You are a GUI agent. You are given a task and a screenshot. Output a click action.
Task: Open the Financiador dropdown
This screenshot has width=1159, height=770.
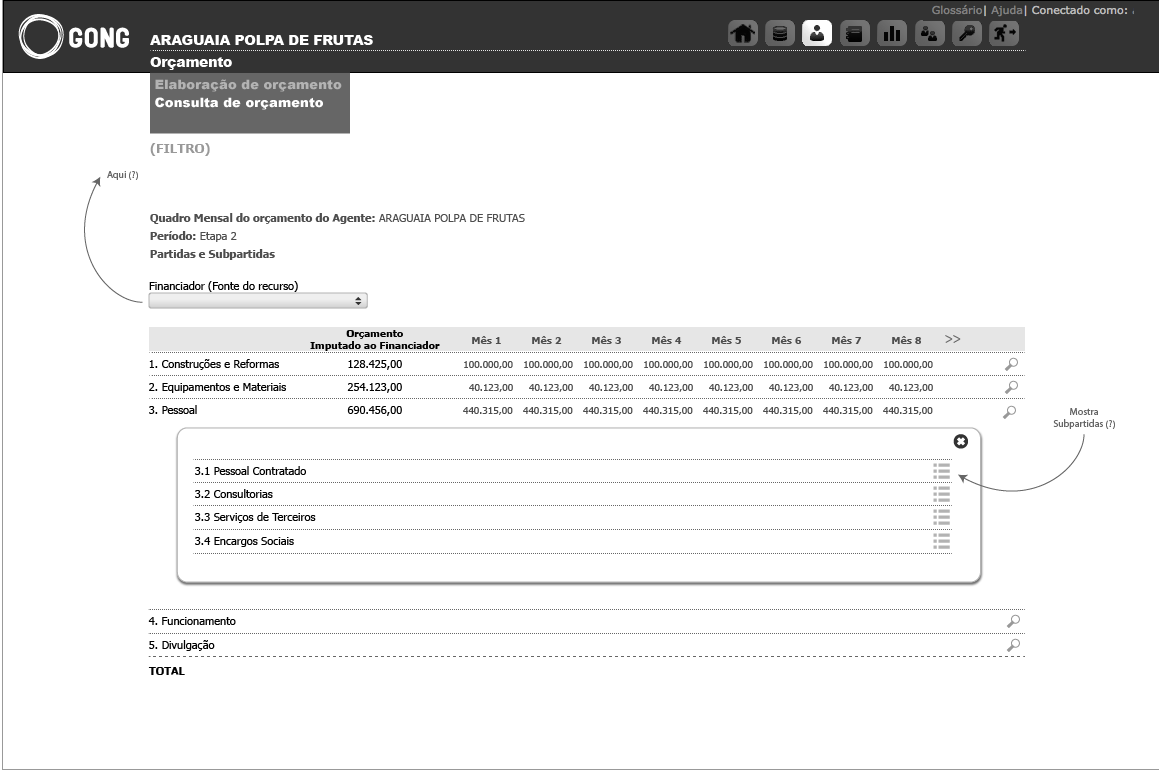(258, 301)
